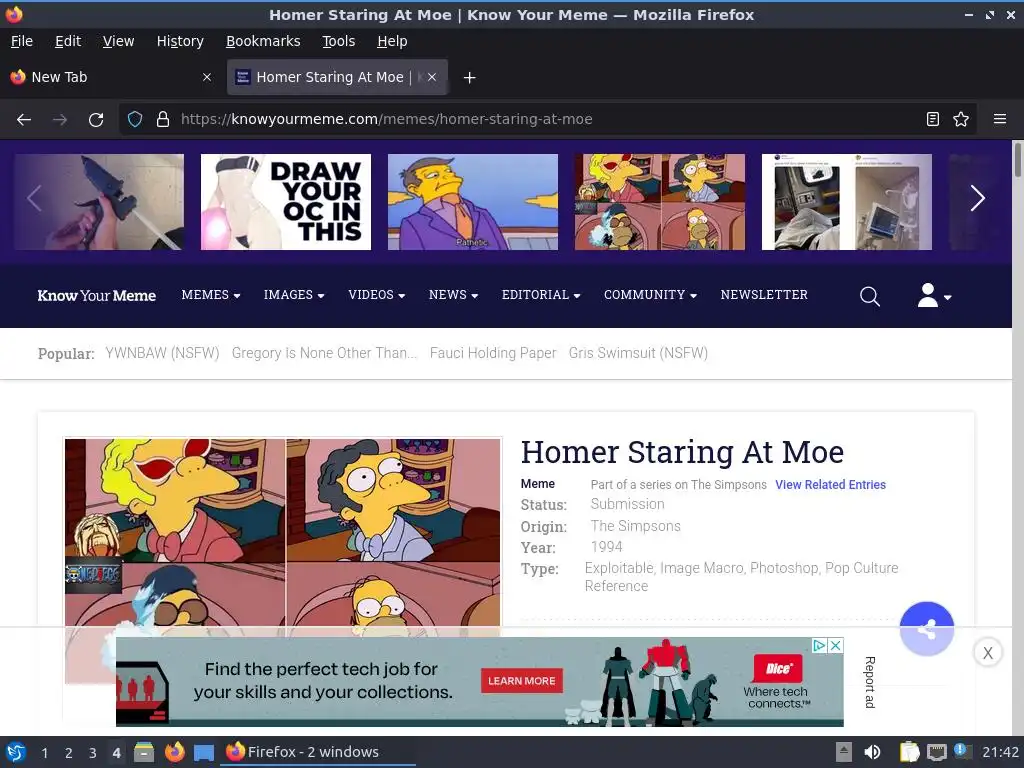This screenshot has height=768, width=1024.
Task: Click the round share button
Action: (926, 629)
